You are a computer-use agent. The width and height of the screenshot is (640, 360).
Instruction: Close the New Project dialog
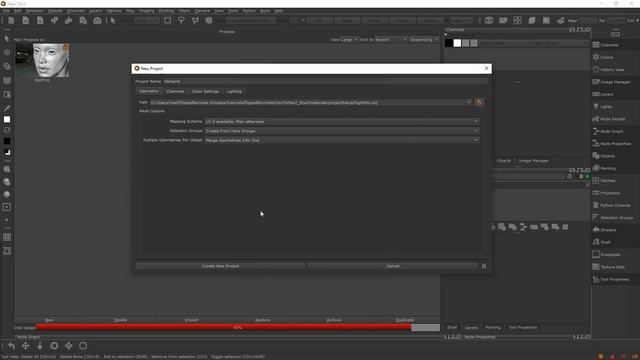486,69
